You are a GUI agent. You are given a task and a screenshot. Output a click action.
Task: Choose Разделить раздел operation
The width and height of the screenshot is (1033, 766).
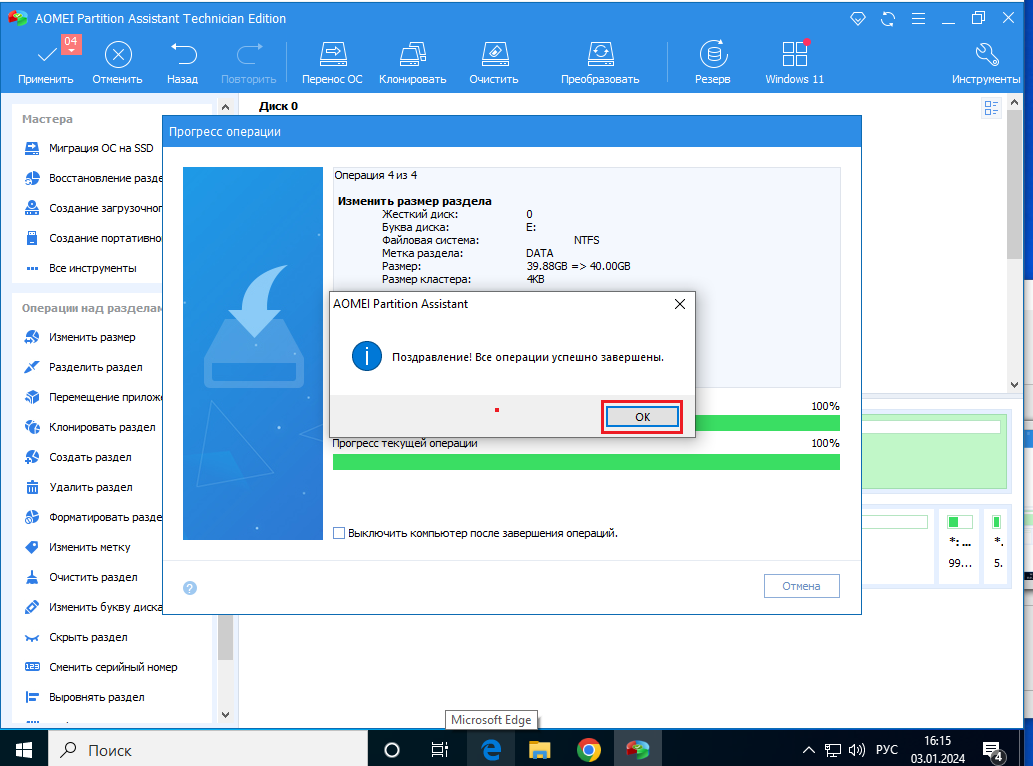coord(84,368)
